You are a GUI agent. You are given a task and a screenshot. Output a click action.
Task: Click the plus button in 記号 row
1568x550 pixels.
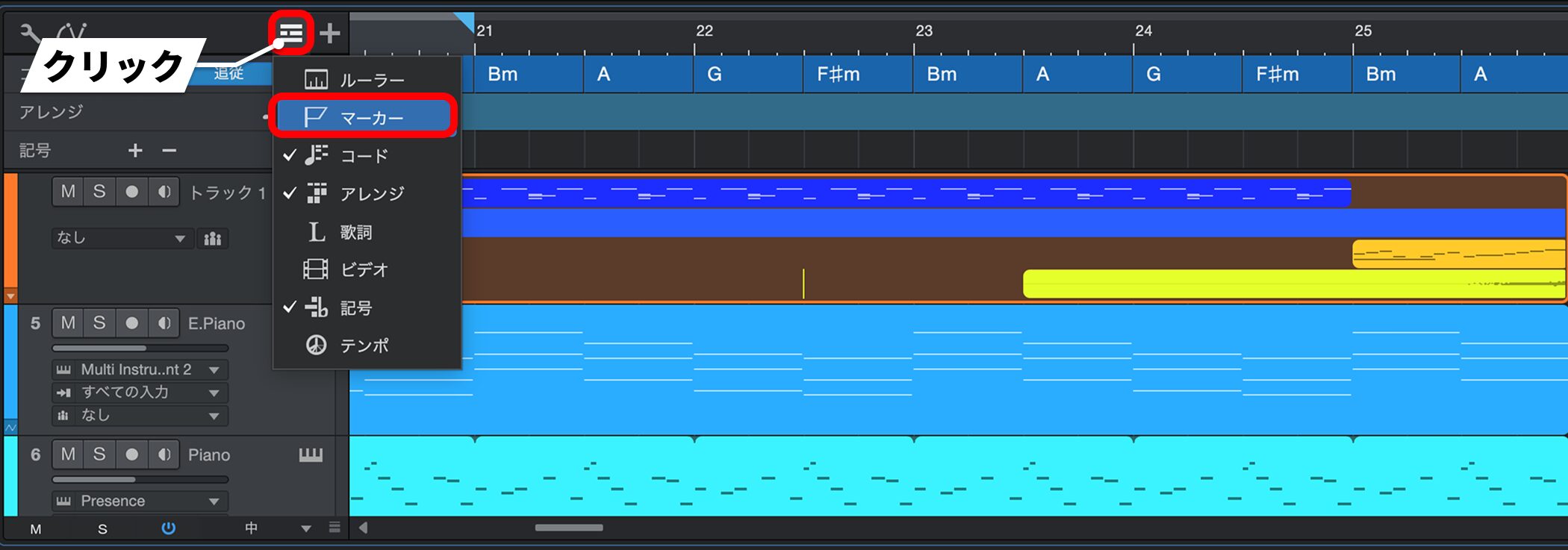click(135, 151)
